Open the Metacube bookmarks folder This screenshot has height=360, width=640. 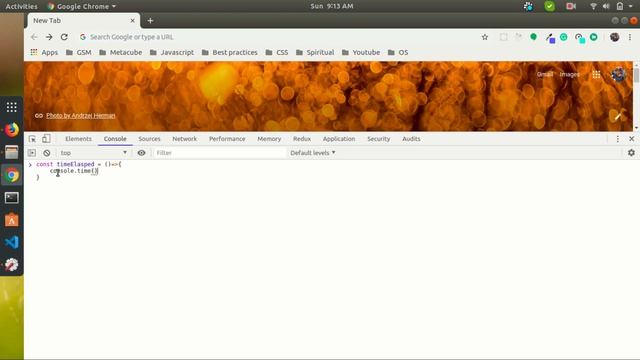point(121,52)
